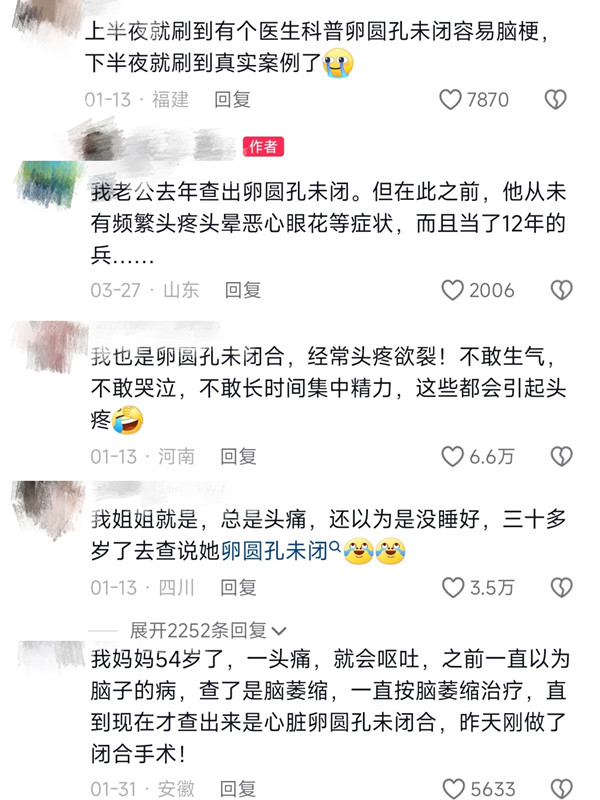Tap the 作者 badge
Image resolution: width=600 pixels, height=800 pixels.
(263, 147)
